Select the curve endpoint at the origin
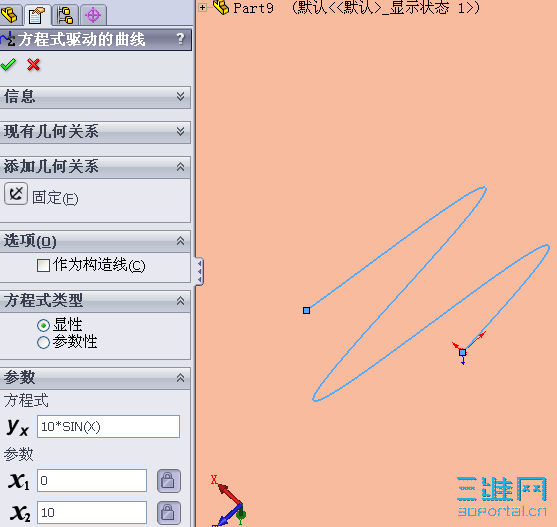Image resolution: width=557 pixels, height=527 pixels. coord(462,352)
